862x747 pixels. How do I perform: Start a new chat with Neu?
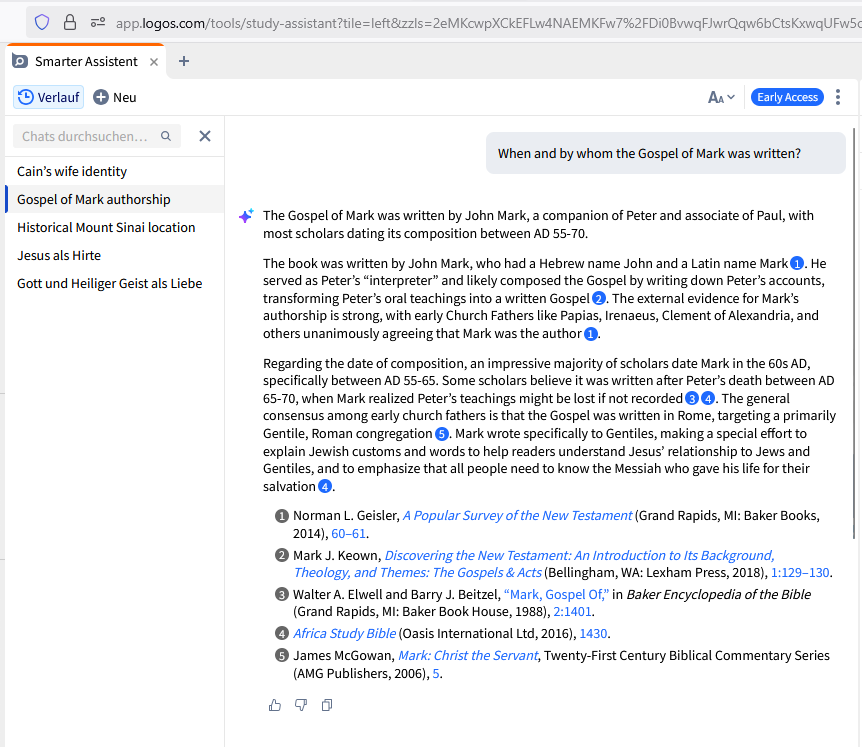click(115, 97)
